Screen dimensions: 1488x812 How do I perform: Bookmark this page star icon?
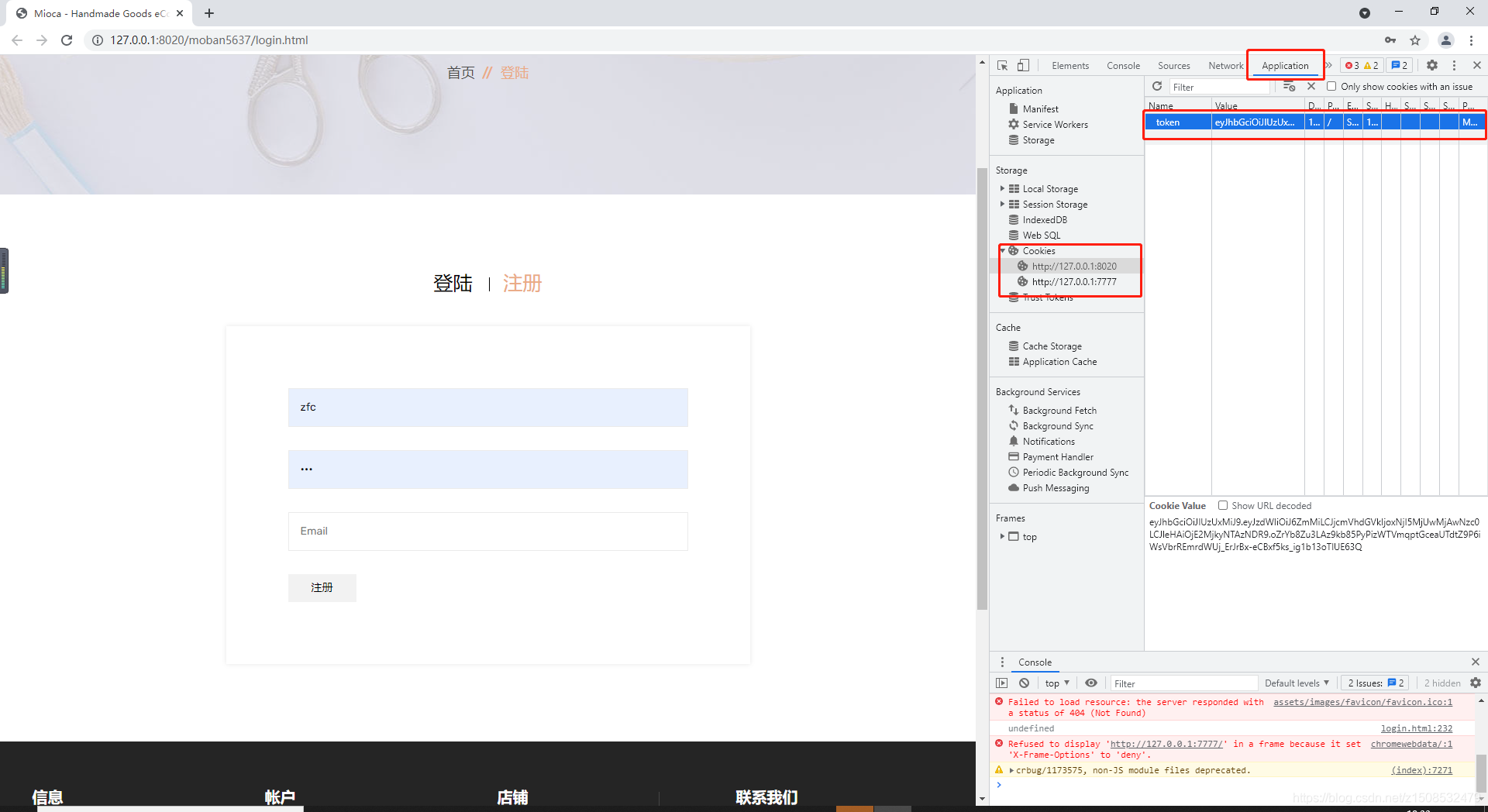[1415, 40]
